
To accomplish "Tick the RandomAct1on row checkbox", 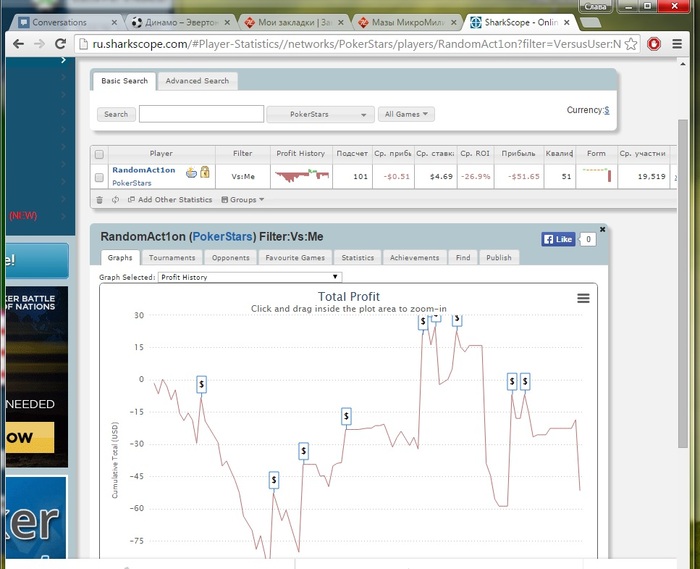I will pos(99,178).
